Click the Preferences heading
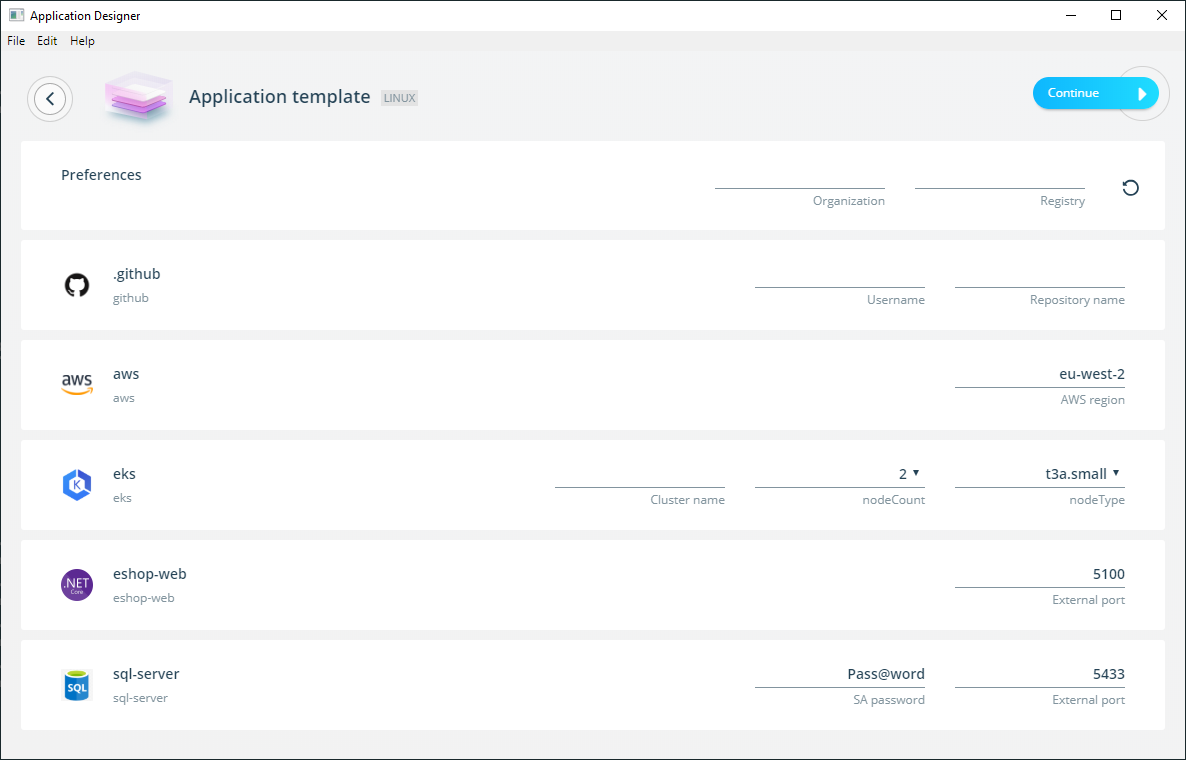Screen dimensions: 1186x760 101,175
